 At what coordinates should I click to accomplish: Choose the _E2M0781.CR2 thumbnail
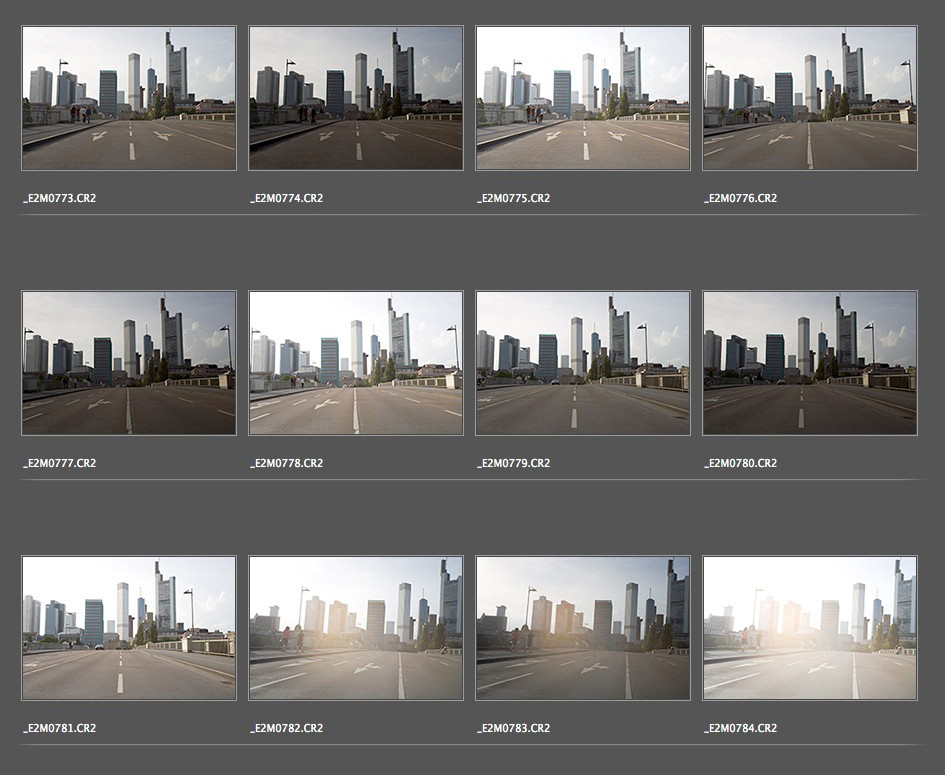(x=129, y=628)
